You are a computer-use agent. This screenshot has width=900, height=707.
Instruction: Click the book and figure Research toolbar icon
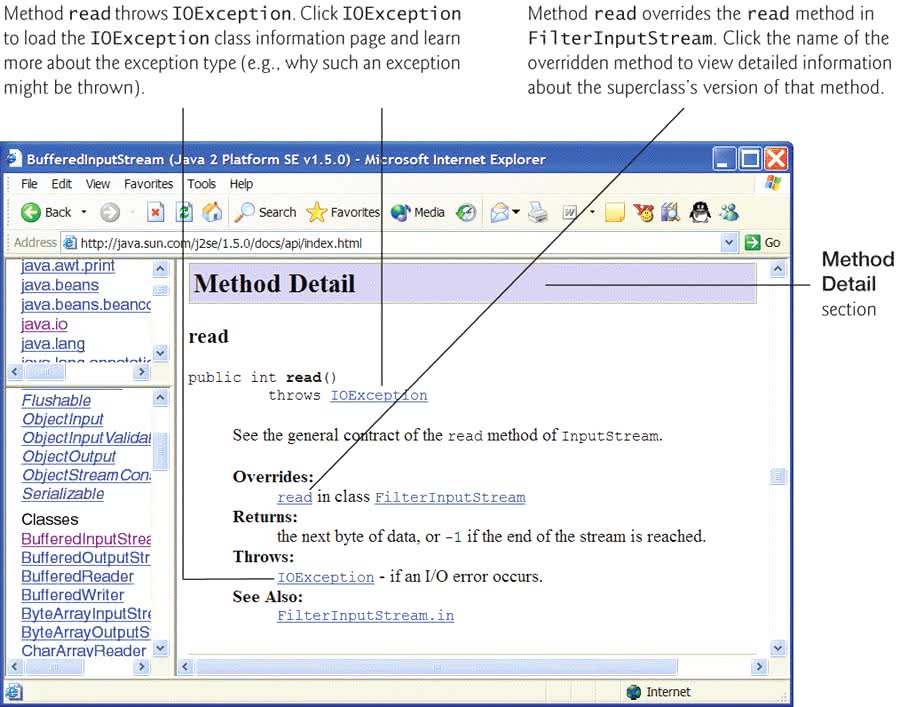tap(670, 213)
